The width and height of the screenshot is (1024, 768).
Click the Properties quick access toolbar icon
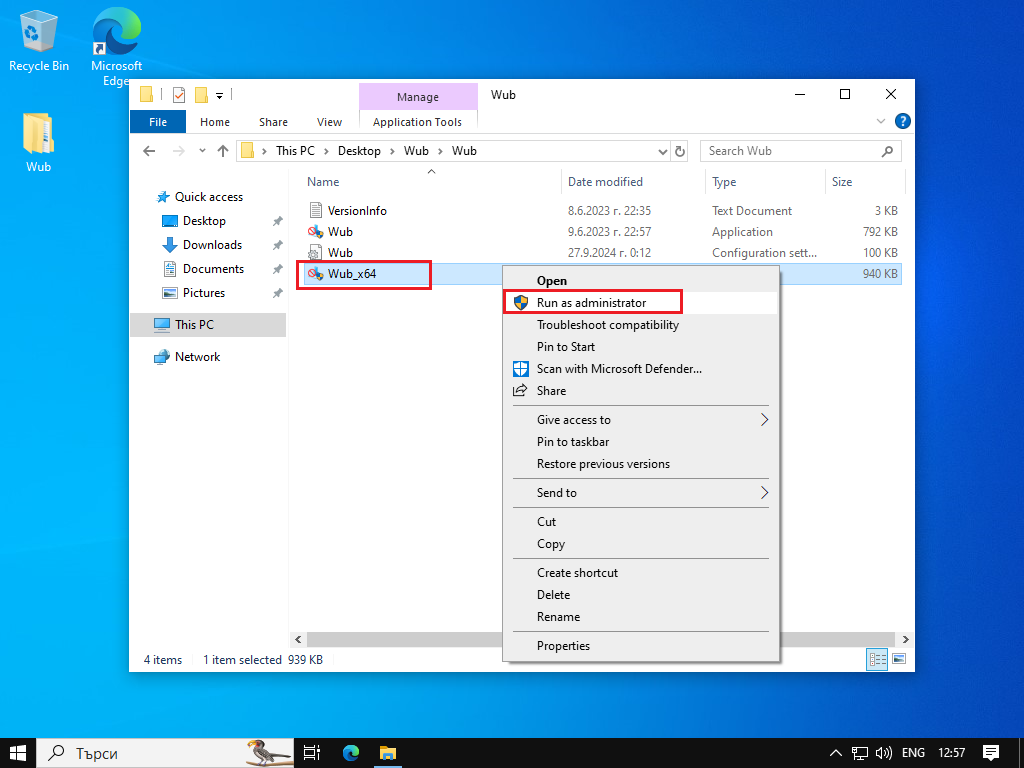179,95
